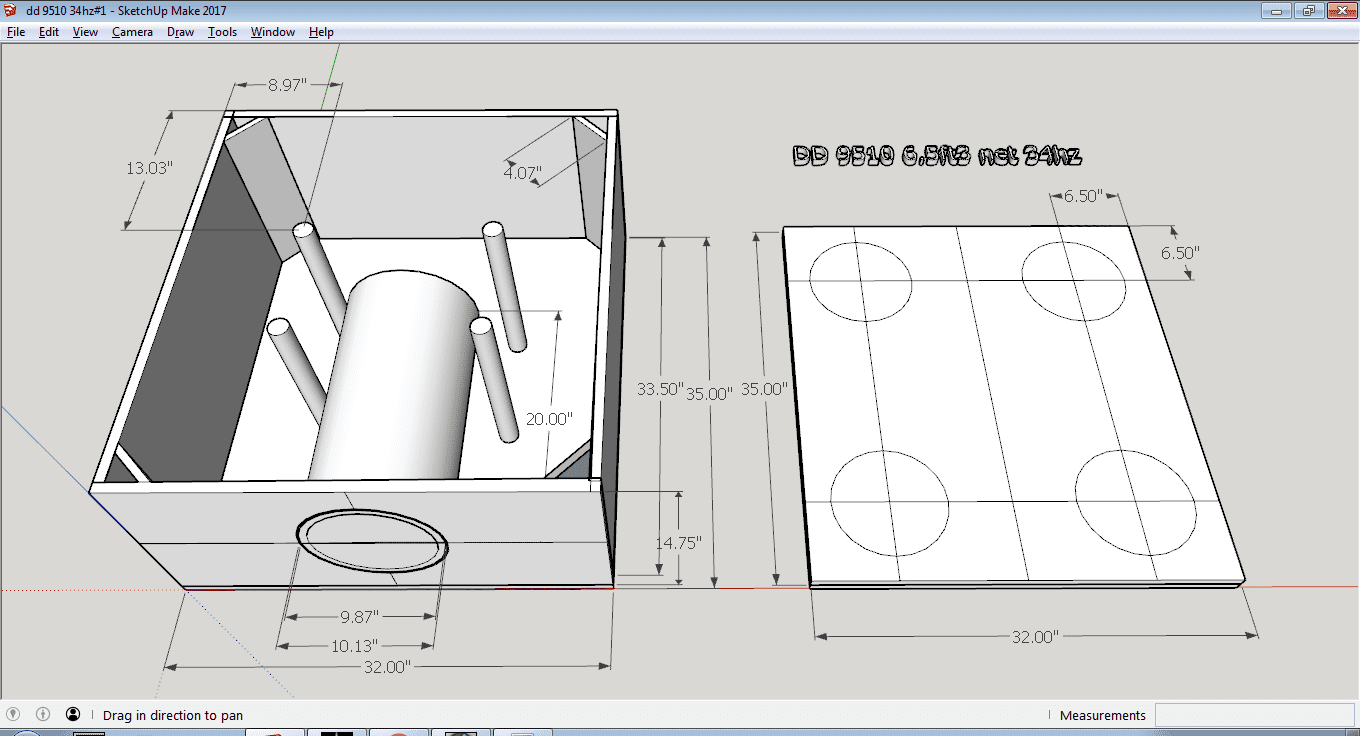
Task: Click the window title "dd 9510 34hz#1 - SketchUp Make 2017"
Action: coord(126,11)
